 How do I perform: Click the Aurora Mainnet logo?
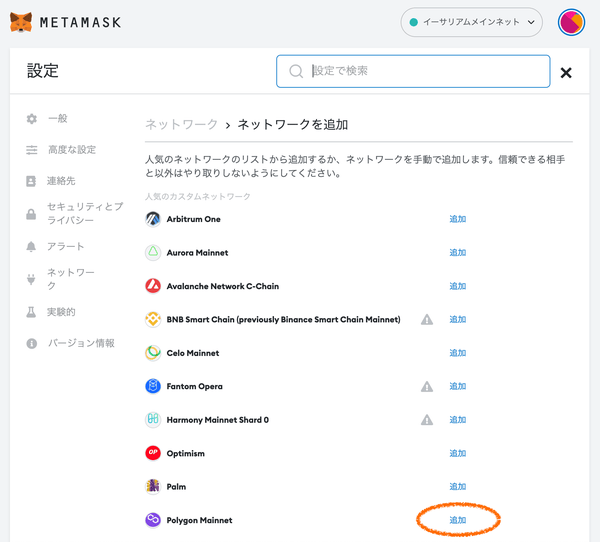pos(153,253)
